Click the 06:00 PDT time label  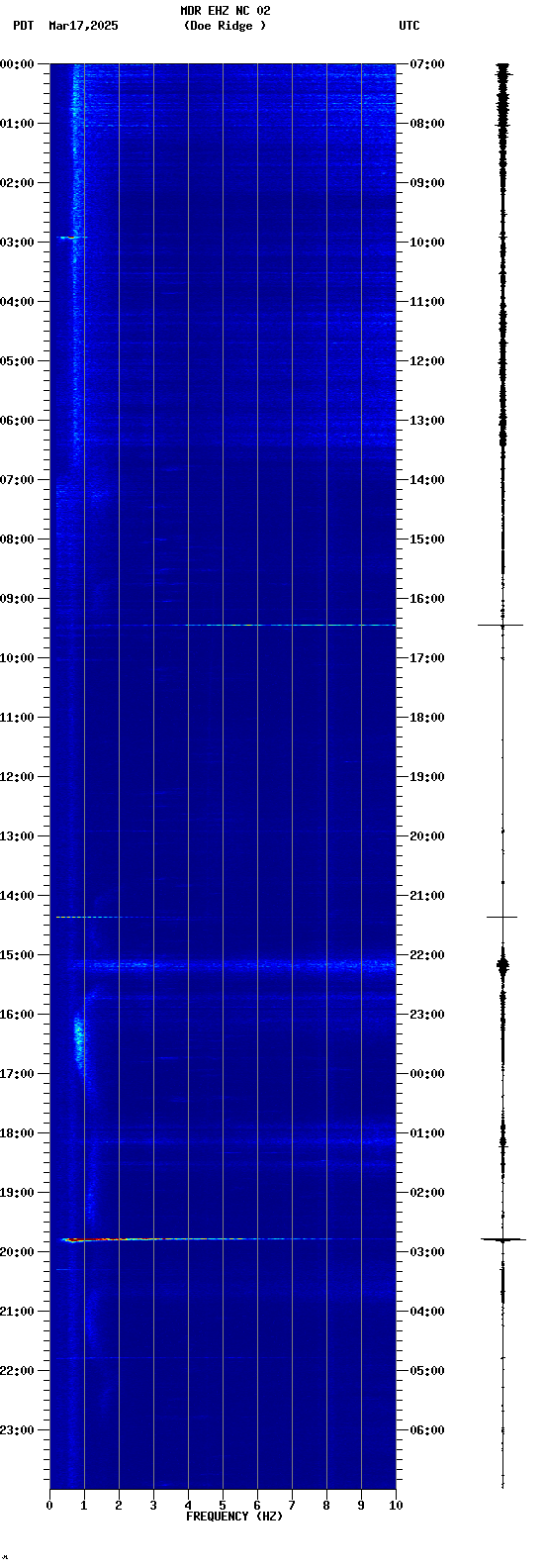pyautogui.click(x=17, y=421)
